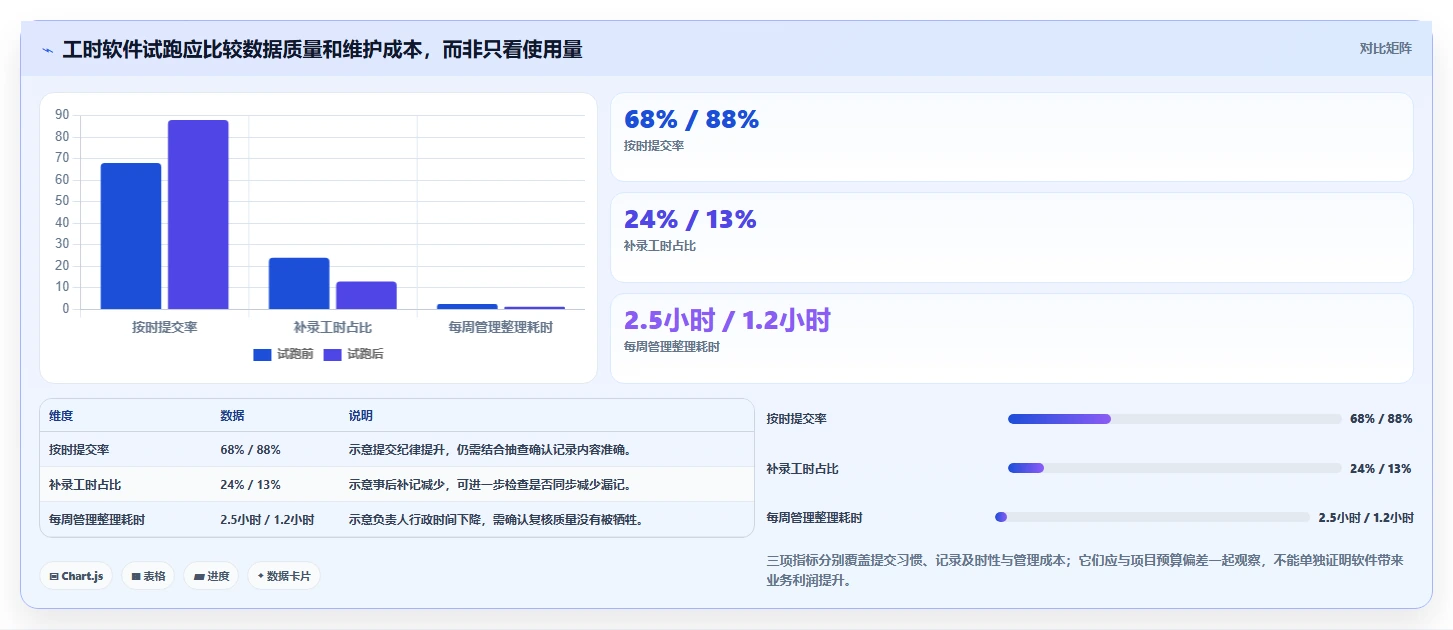Open the 68% / 88% data card
Viewport: 1453px width, 630px height.
1011,137
